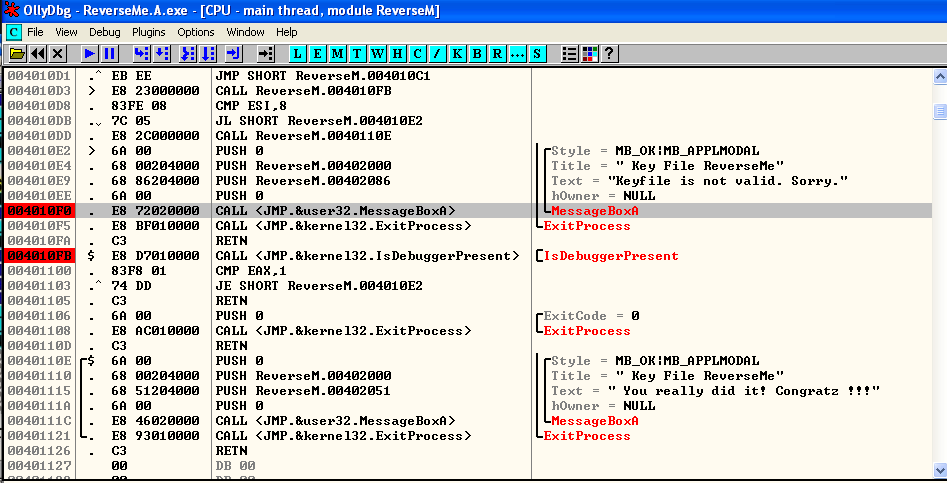Click Execute till return icon
The image size is (947, 483).
pyautogui.click(x=234, y=54)
